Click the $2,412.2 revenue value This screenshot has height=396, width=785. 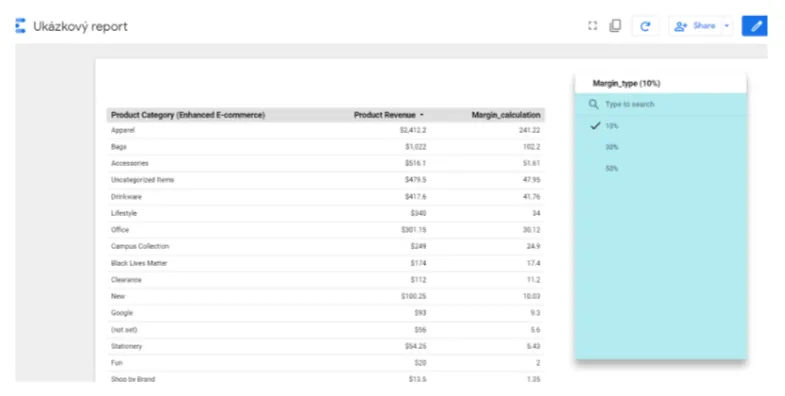pyautogui.click(x=413, y=130)
